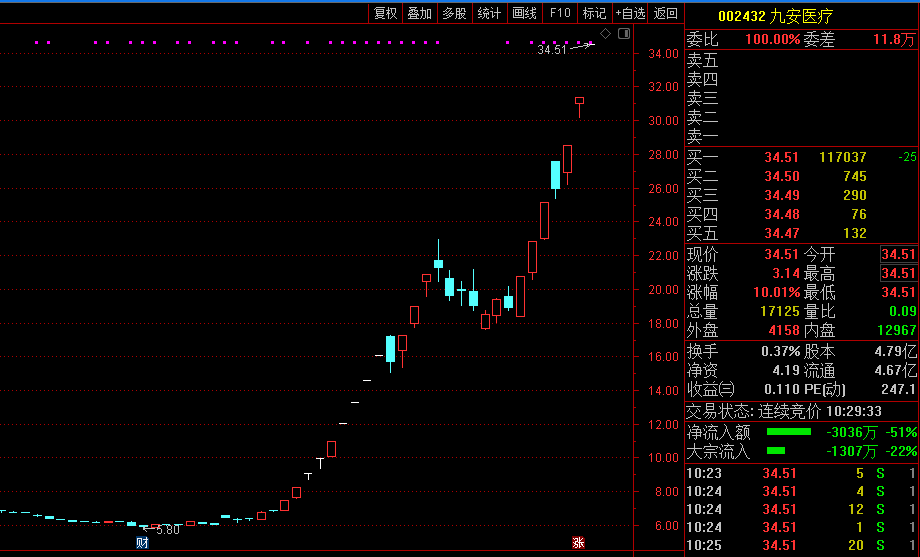
Task: Click the 收益(三) value 0.110
Action: point(782,389)
